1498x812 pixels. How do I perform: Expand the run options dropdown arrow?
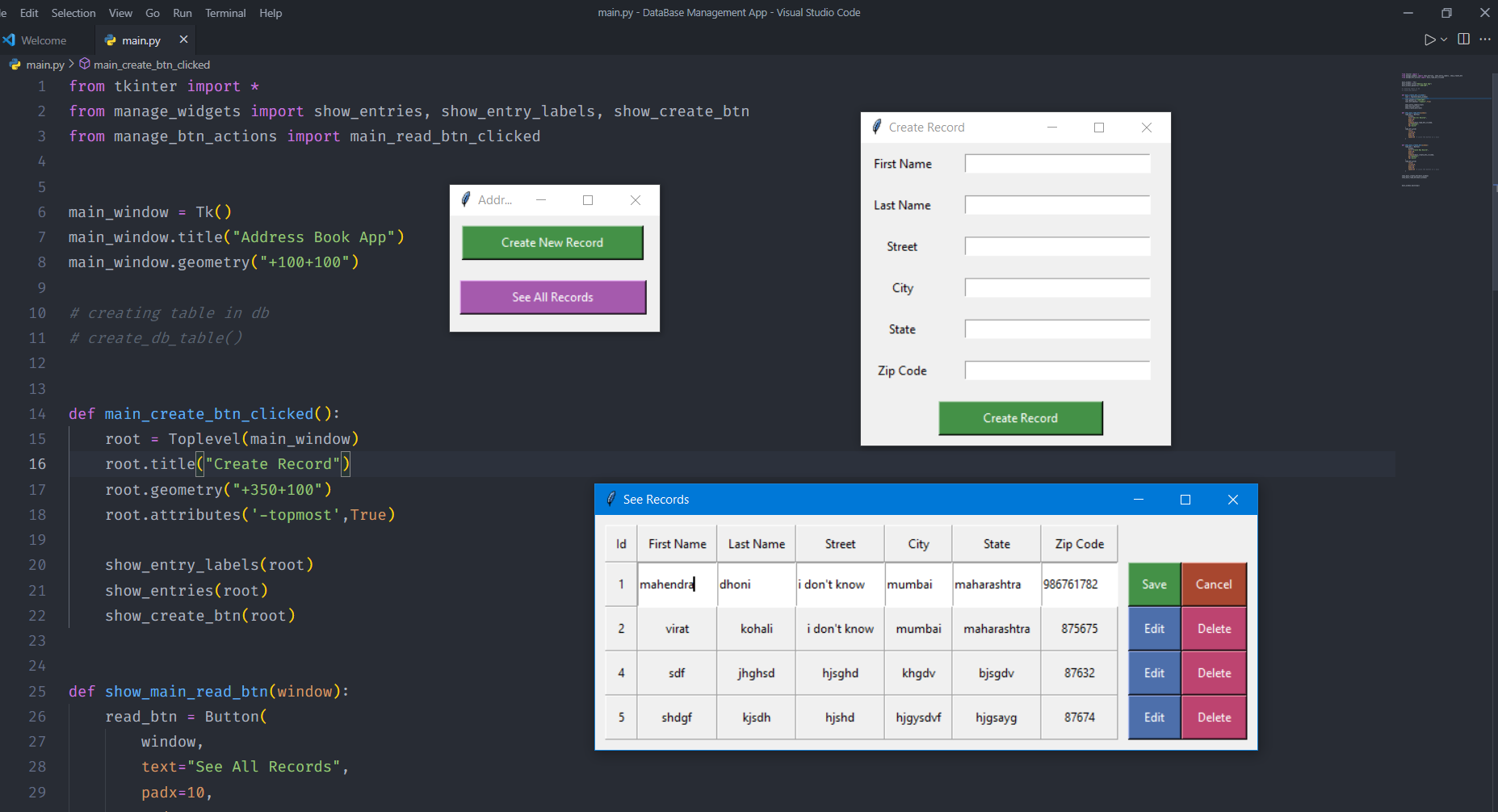[x=1444, y=39]
